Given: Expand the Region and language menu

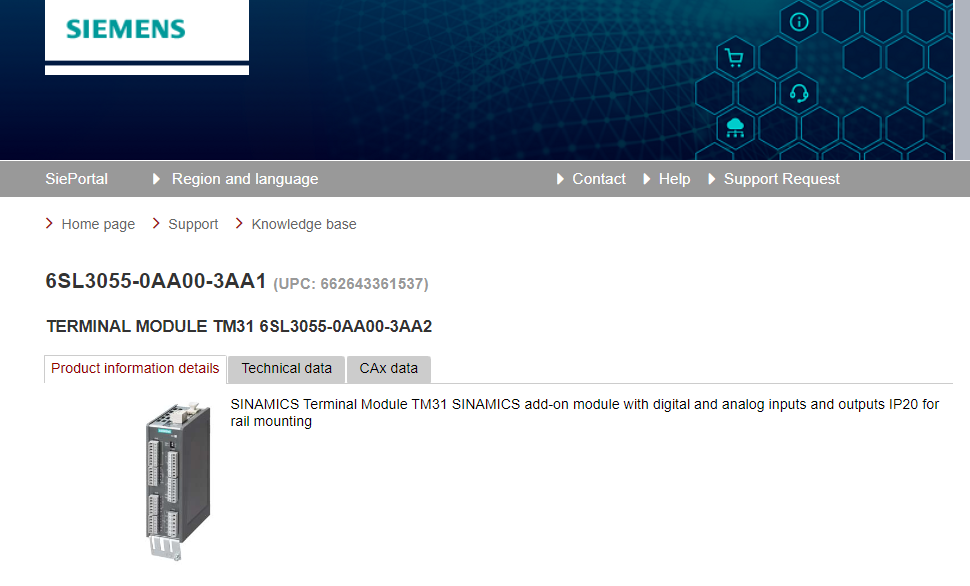Looking at the screenshot, I should coord(244,179).
